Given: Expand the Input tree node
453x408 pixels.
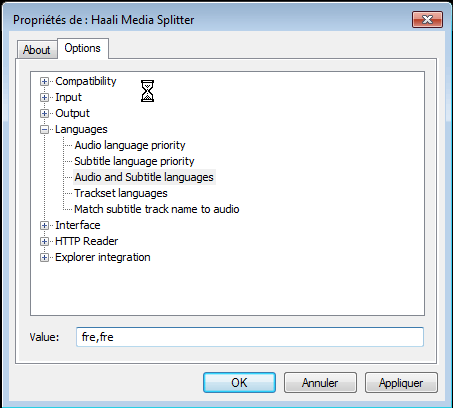Looking at the screenshot, I should [x=44, y=97].
